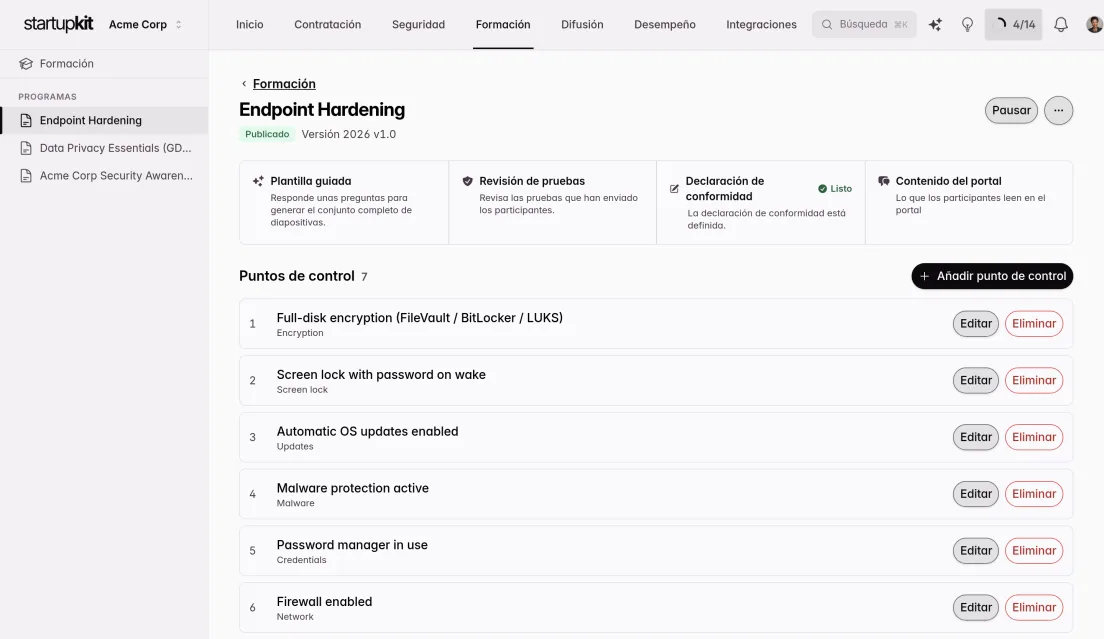Click the Formación breadcrumb link

click(284, 84)
